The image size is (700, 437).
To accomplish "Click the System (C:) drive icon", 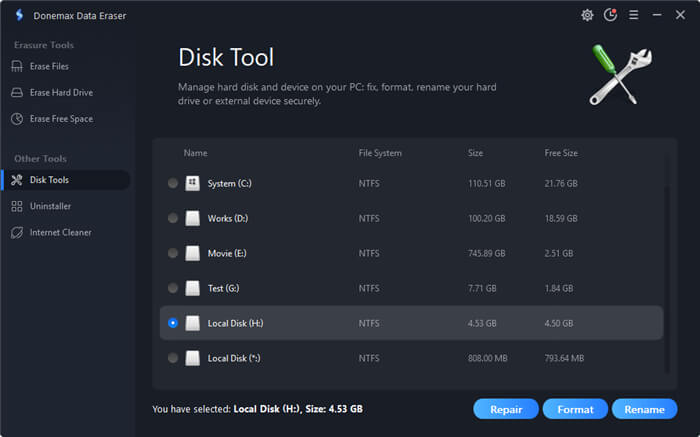I will 192,183.
